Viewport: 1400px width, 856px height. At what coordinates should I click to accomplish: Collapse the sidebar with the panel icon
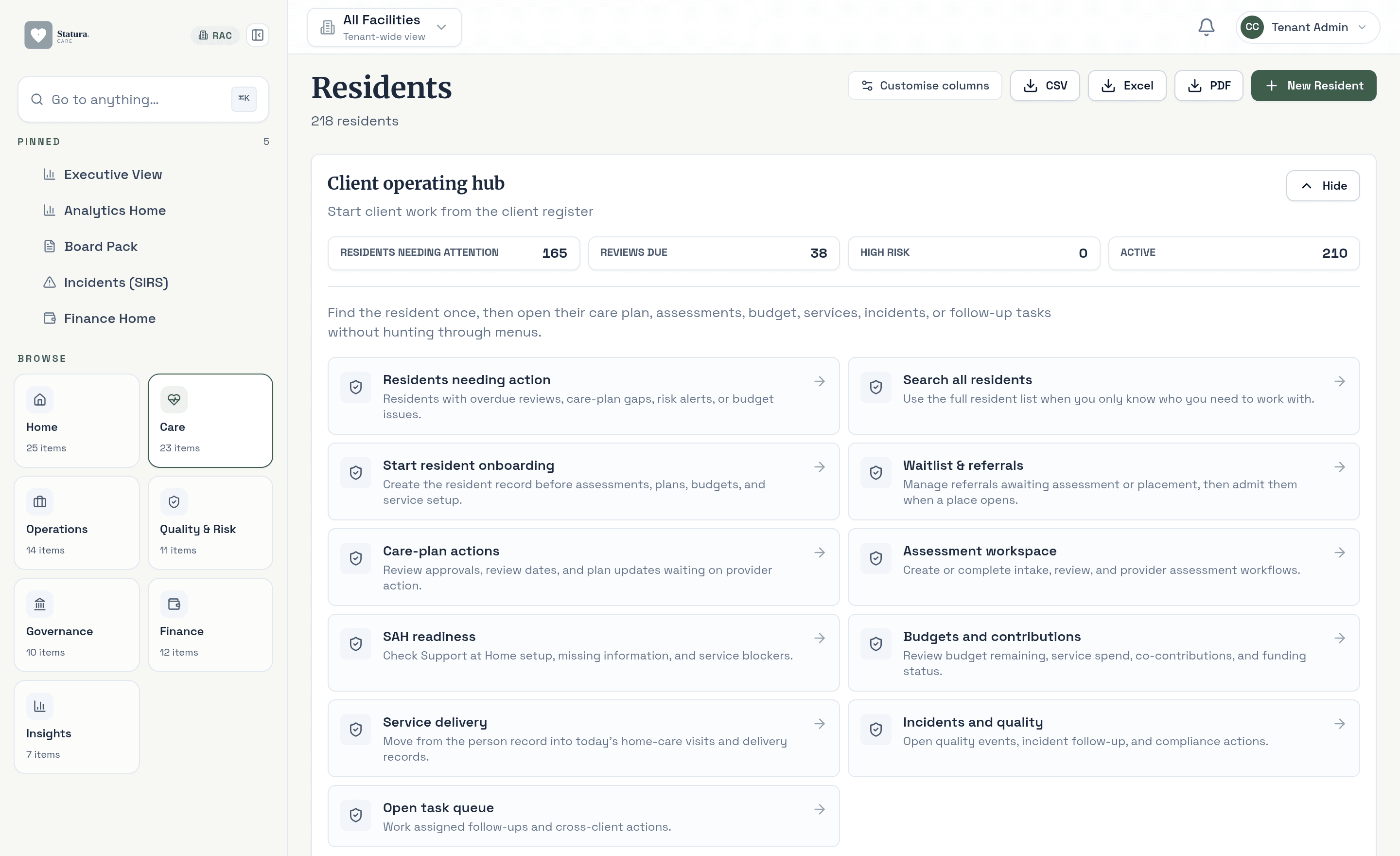point(257,35)
